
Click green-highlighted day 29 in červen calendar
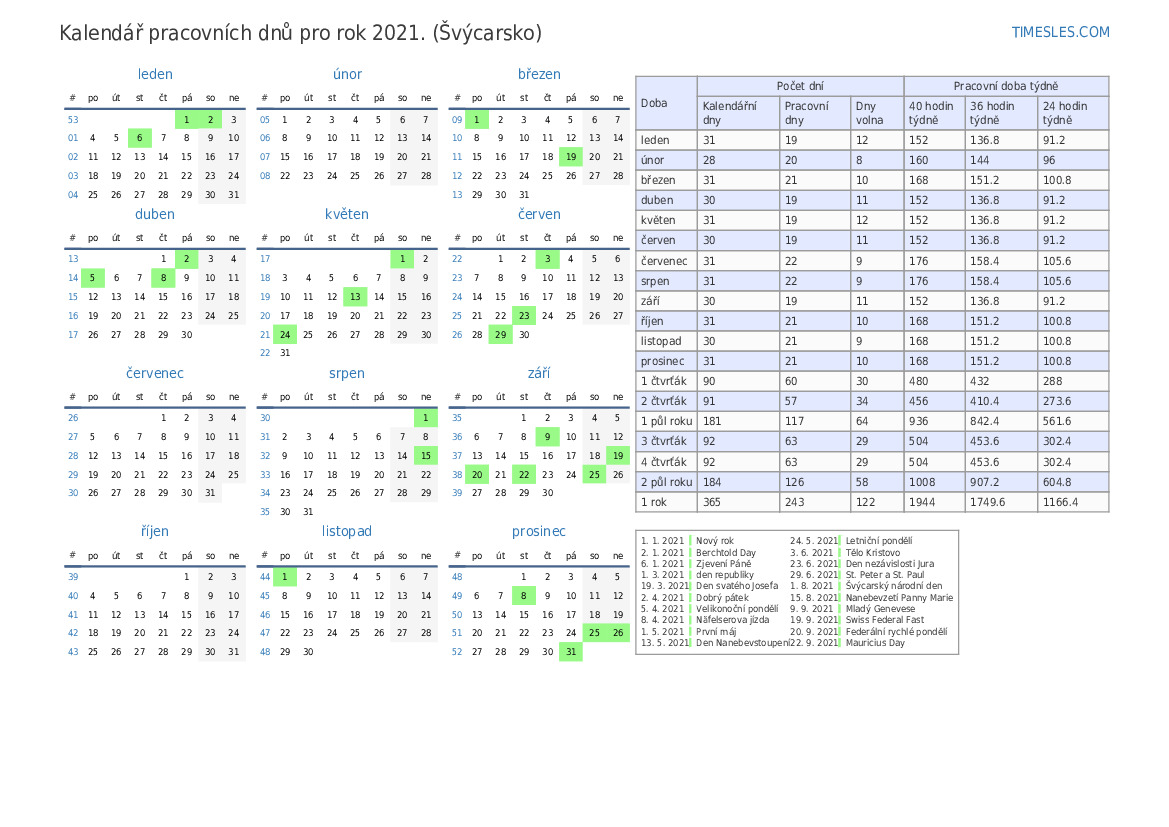tap(500, 334)
